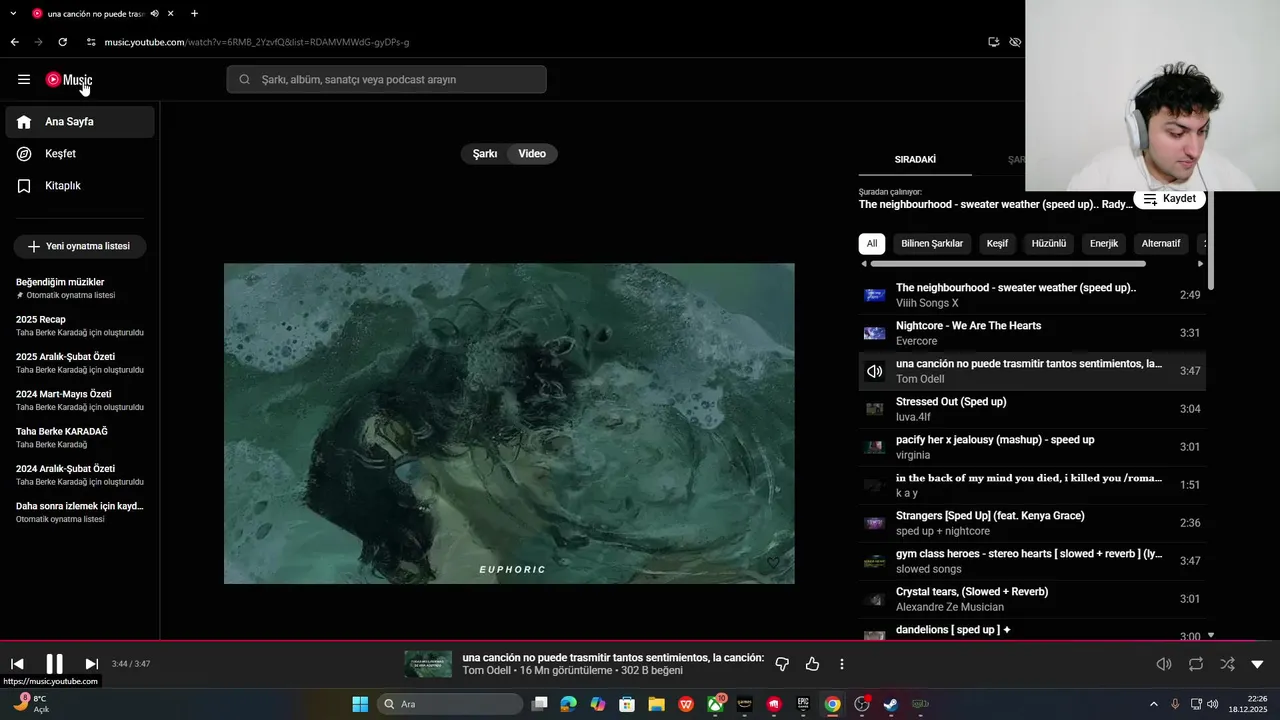1280x720 pixels.
Task: Go to Ana Sayfa home page
Action: click(x=80, y=122)
